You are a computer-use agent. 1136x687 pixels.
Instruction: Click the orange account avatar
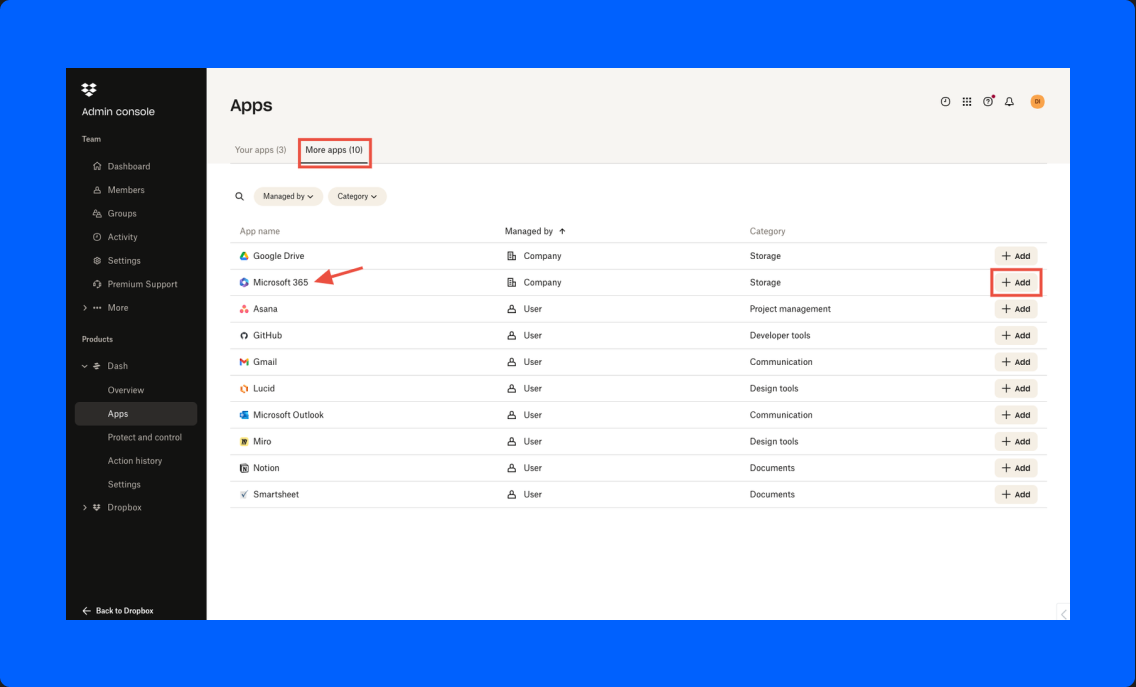click(1037, 101)
